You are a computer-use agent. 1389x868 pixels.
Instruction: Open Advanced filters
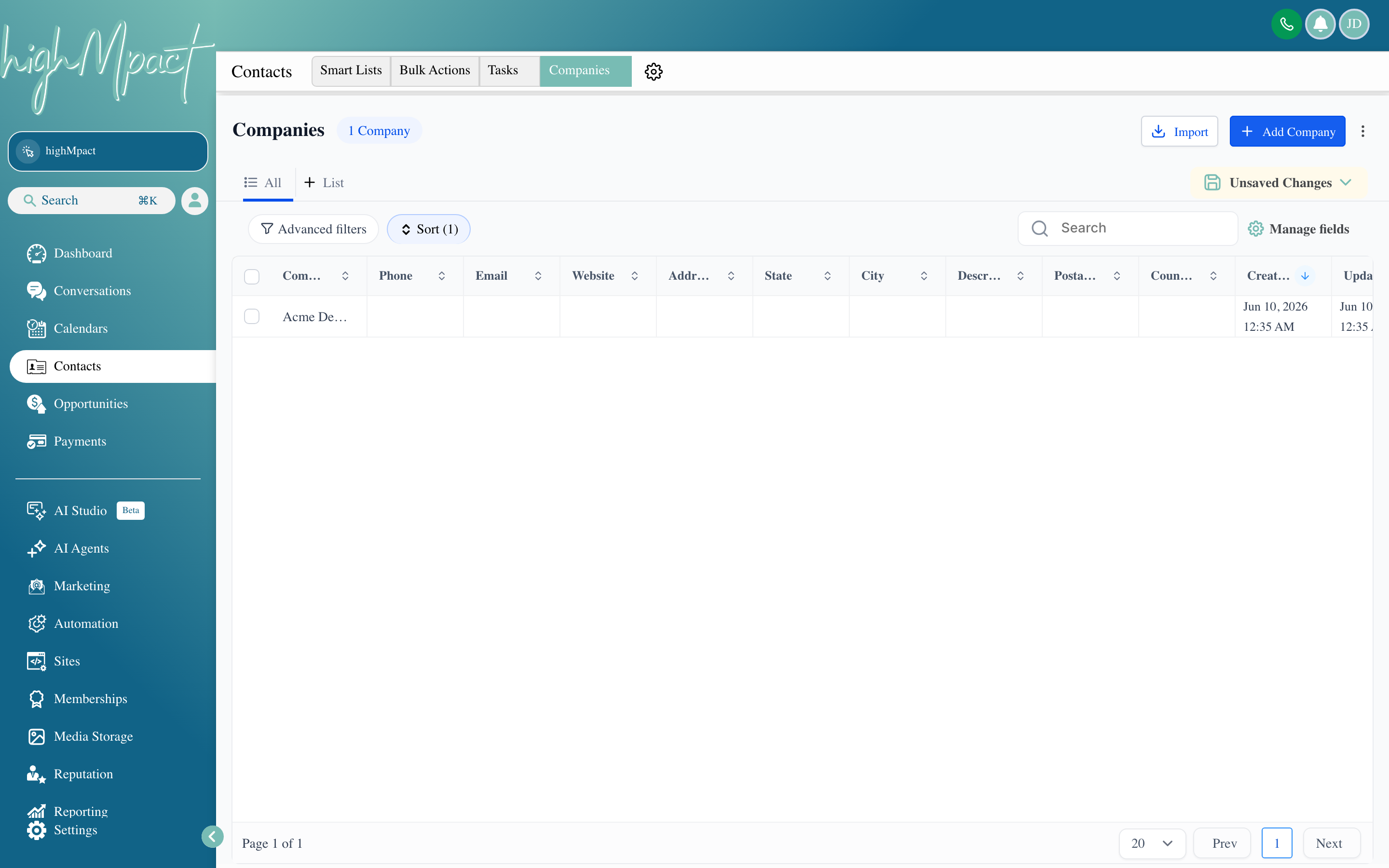(x=313, y=229)
